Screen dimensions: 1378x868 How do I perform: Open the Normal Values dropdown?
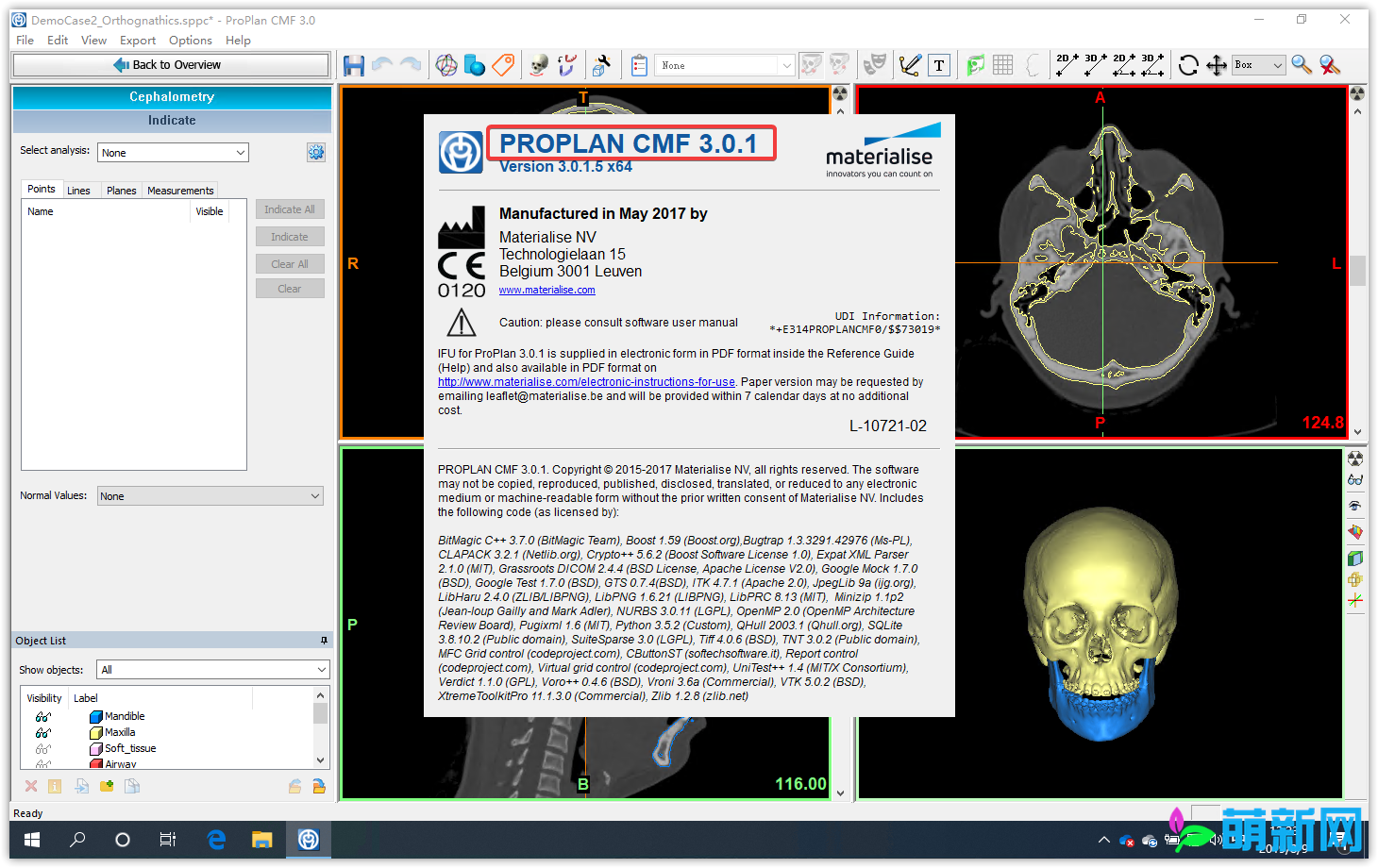[210, 495]
